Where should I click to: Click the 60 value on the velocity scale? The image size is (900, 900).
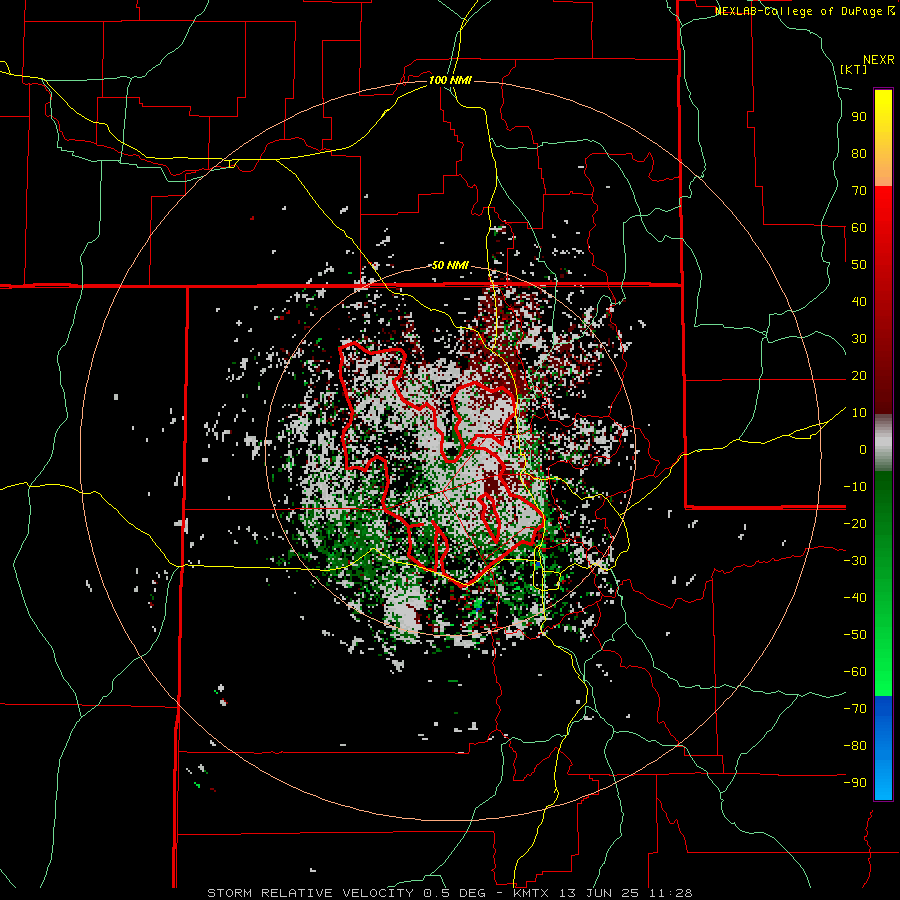coord(859,227)
